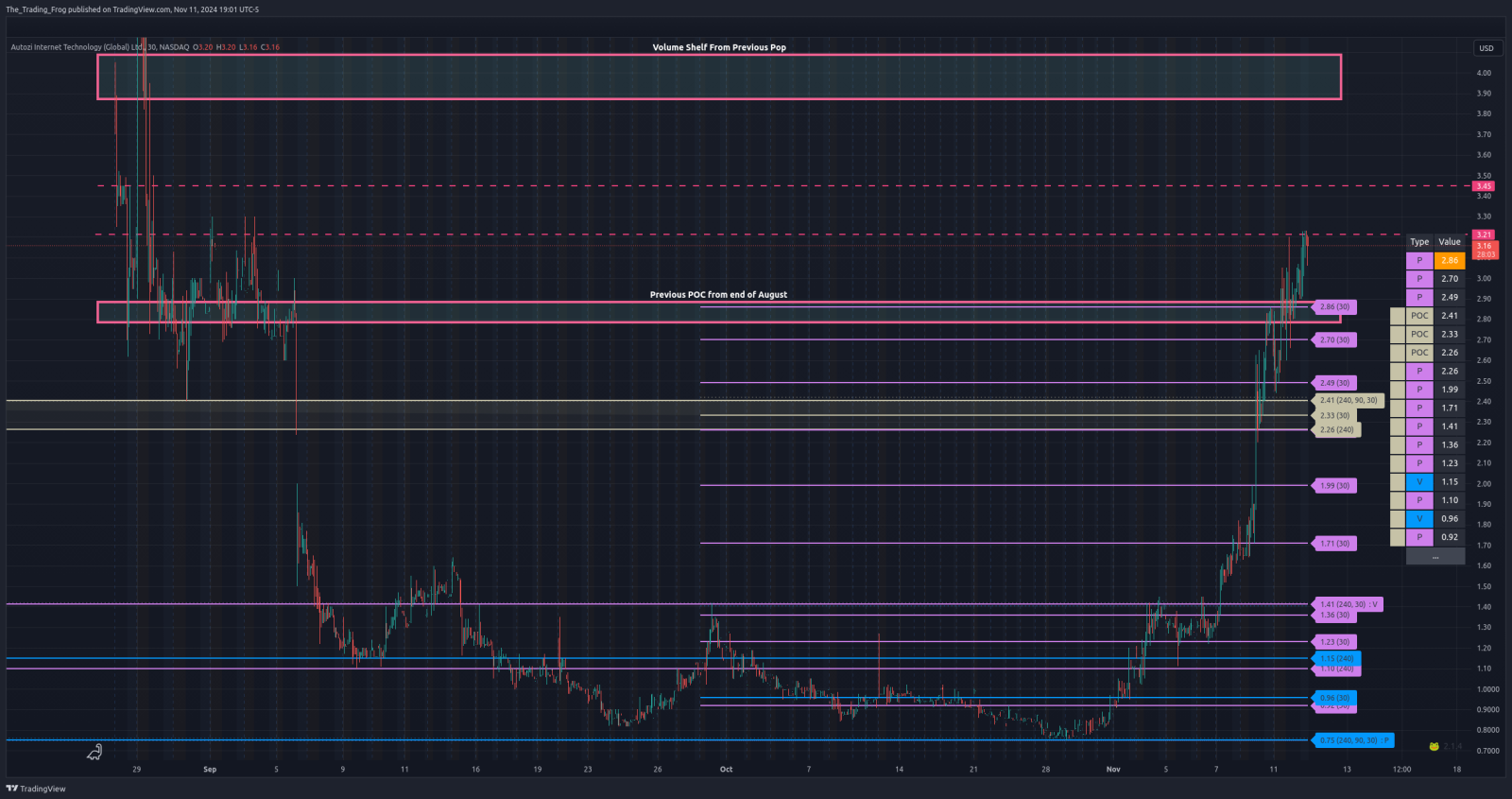This screenshot has width=1512, height=799.
Task: Click the 'Volume Shelf From Previous Pop' label
Action: click(719, 47)
